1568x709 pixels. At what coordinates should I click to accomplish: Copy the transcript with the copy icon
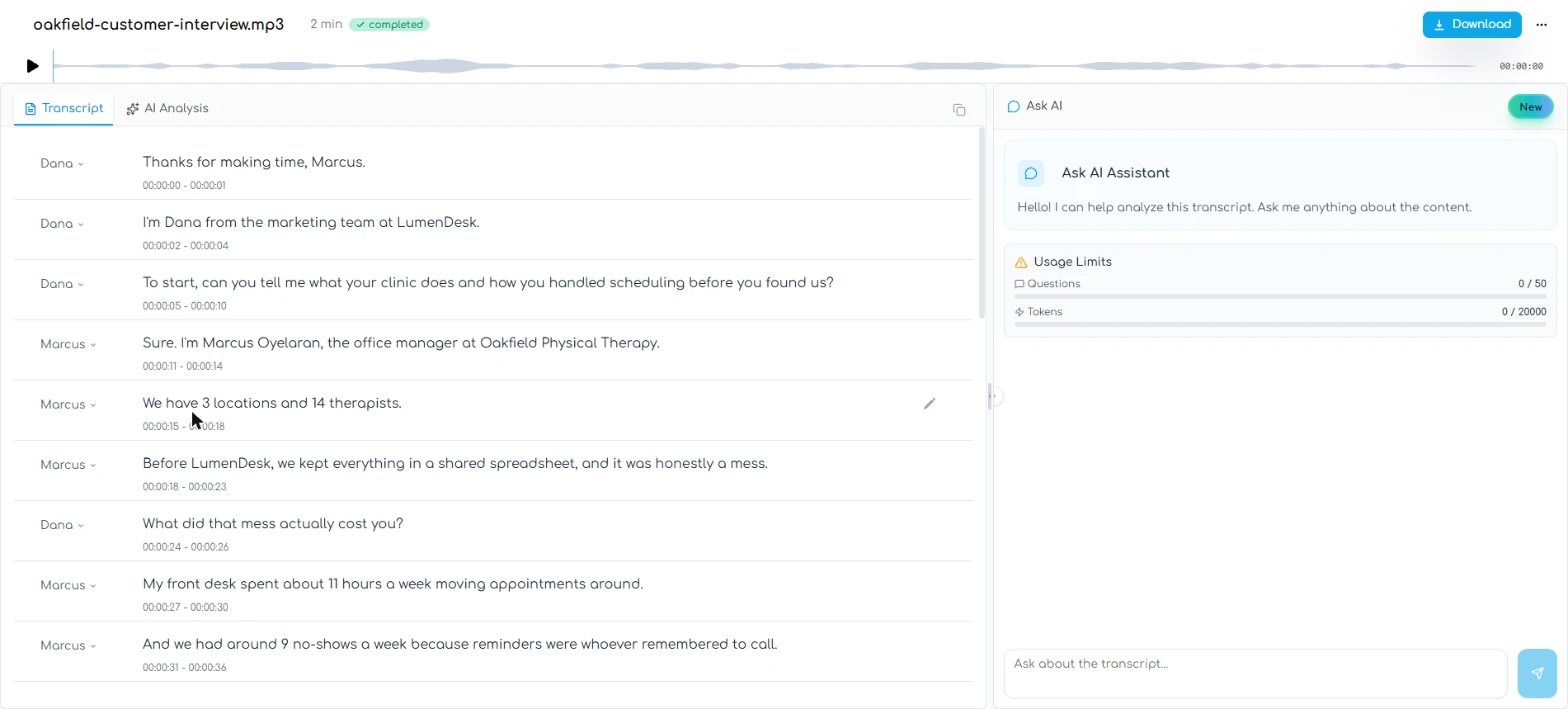click(959, 109)
